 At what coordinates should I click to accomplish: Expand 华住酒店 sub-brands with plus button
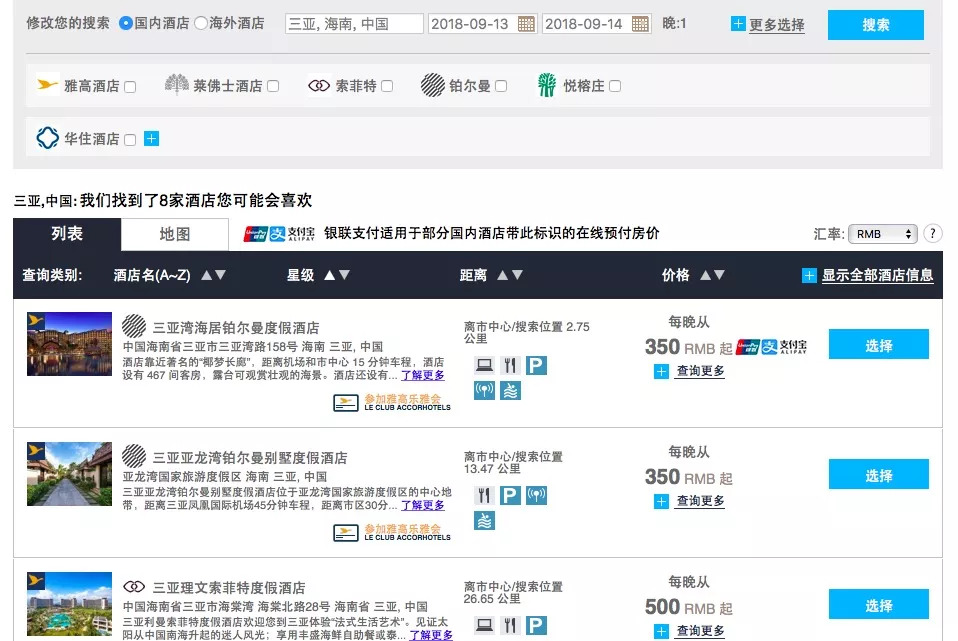[152, 139]
